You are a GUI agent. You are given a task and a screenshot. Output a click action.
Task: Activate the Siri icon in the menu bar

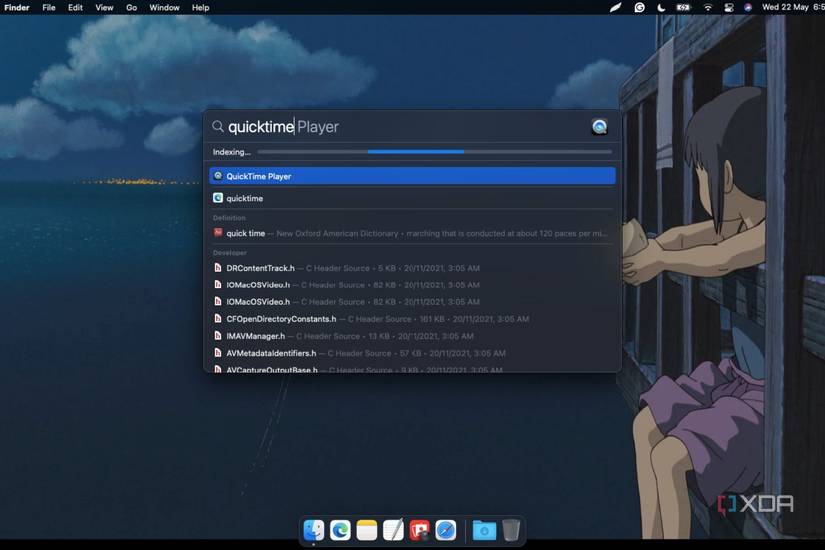click(748, 7)
